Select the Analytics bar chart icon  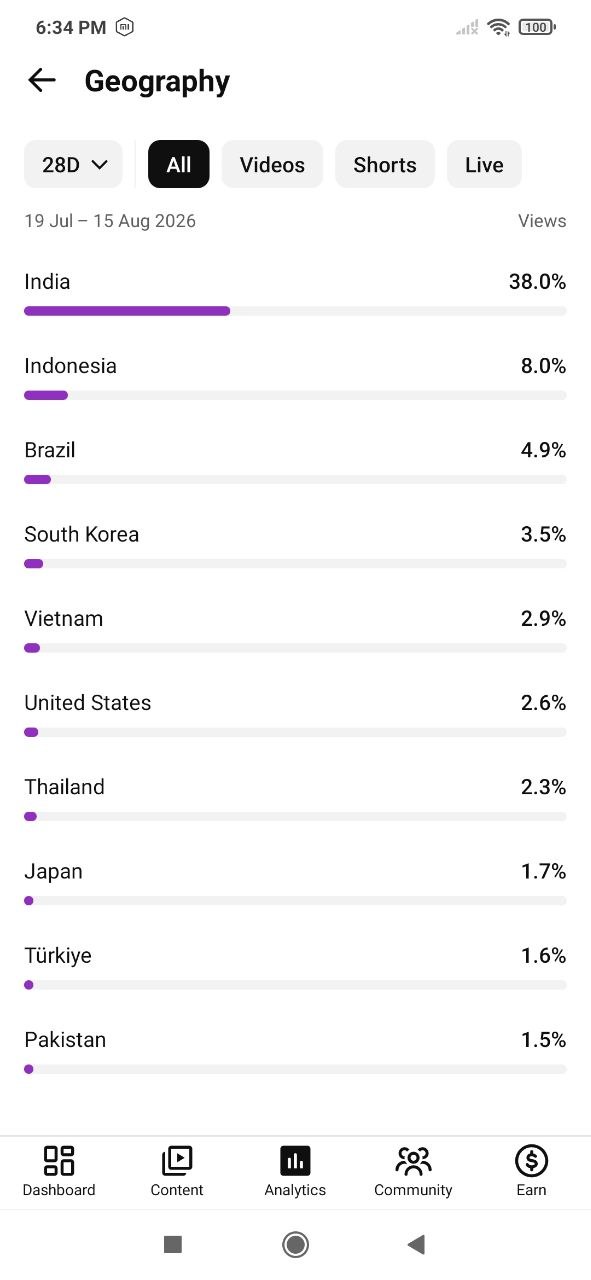tap(295, 1160)
